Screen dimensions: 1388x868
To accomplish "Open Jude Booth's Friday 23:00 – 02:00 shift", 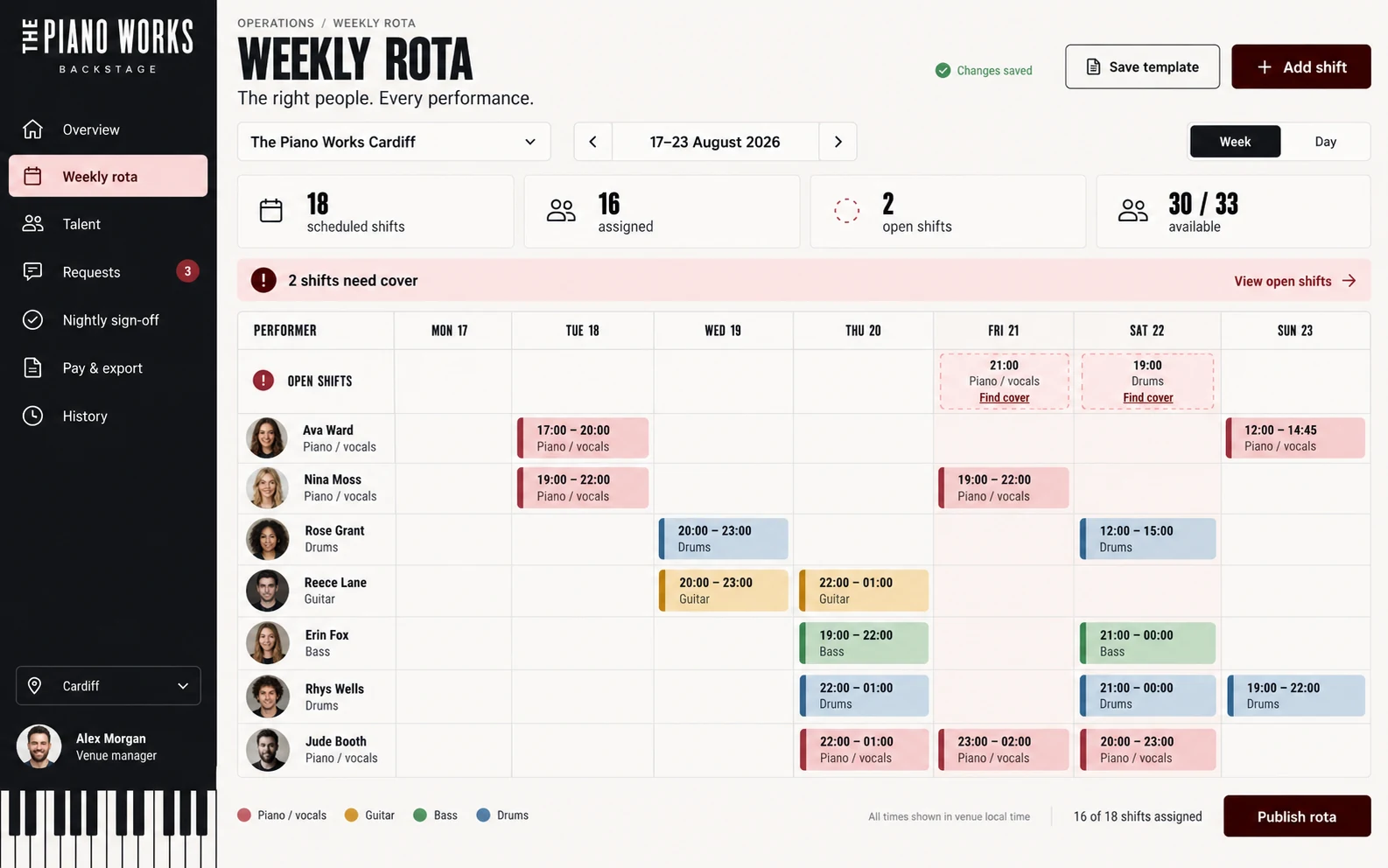I will 1004,749.
